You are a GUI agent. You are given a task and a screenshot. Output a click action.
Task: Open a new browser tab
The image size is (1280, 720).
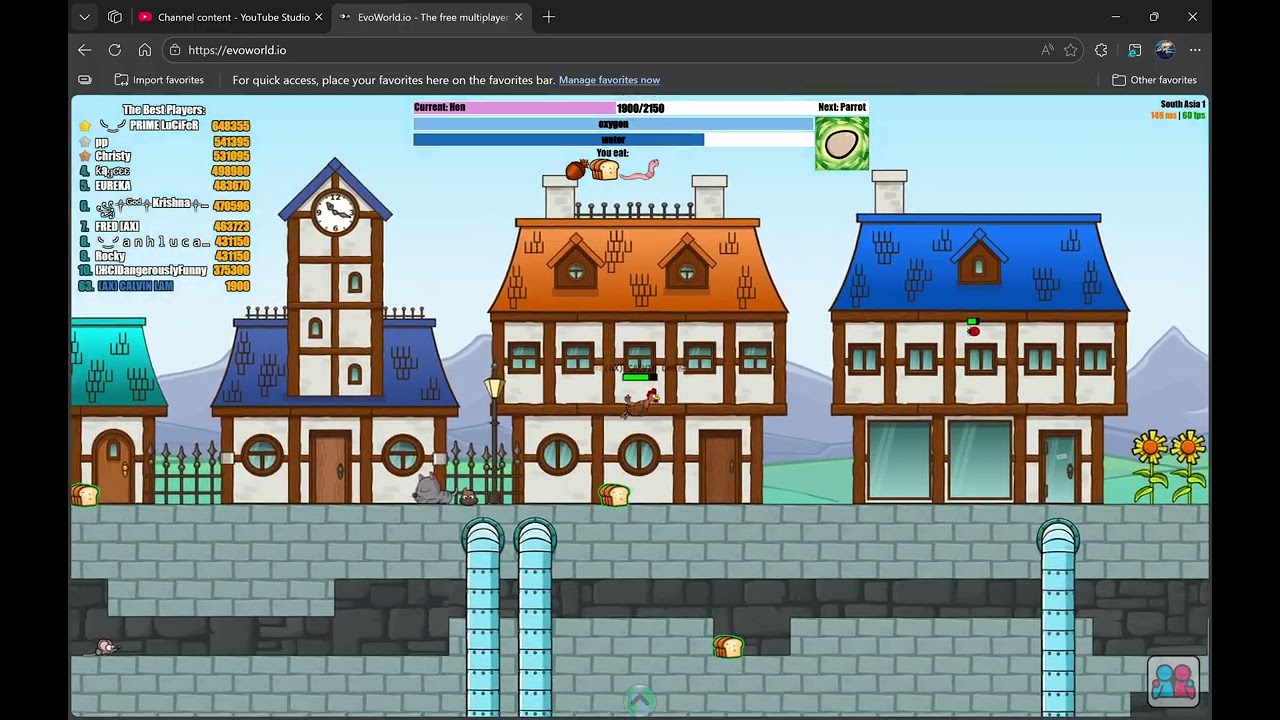(x=549, y=17)
